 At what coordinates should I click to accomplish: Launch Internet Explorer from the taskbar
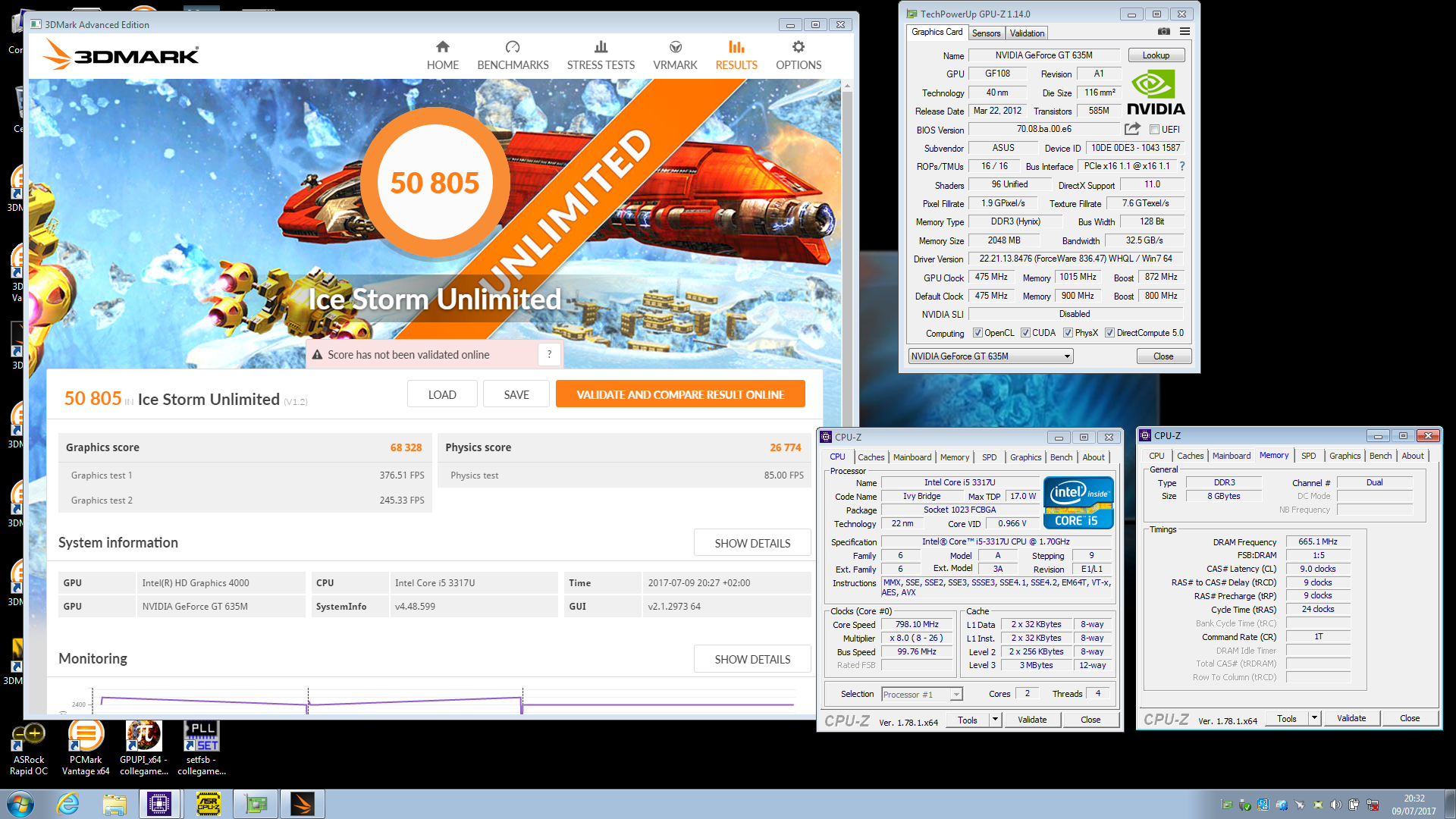pos(68,804)
